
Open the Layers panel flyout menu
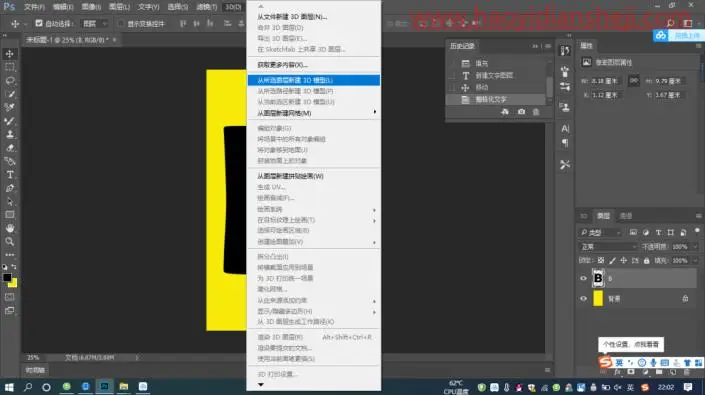pos(698,216)
